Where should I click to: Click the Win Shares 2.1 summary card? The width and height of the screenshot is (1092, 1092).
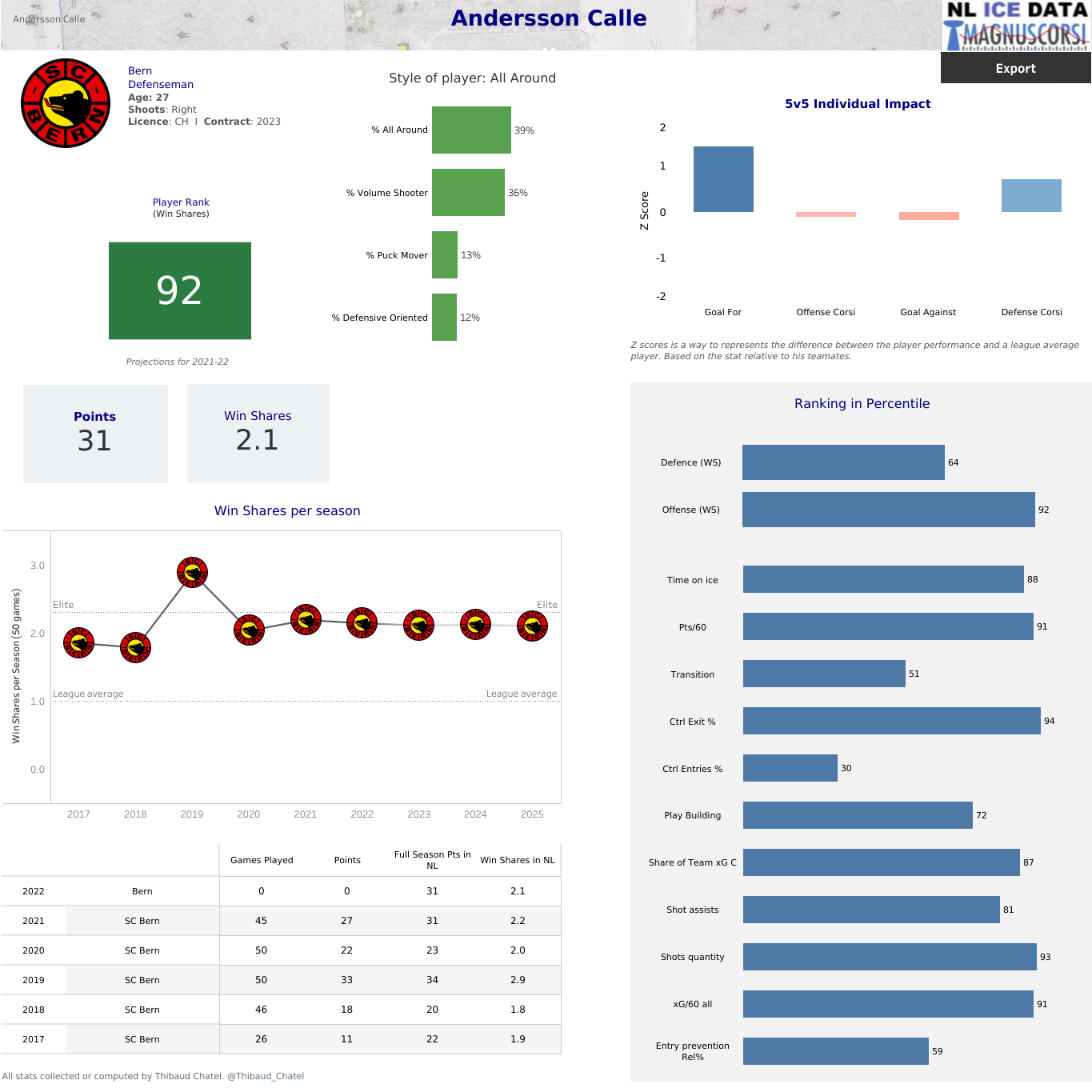pos(258,433)
